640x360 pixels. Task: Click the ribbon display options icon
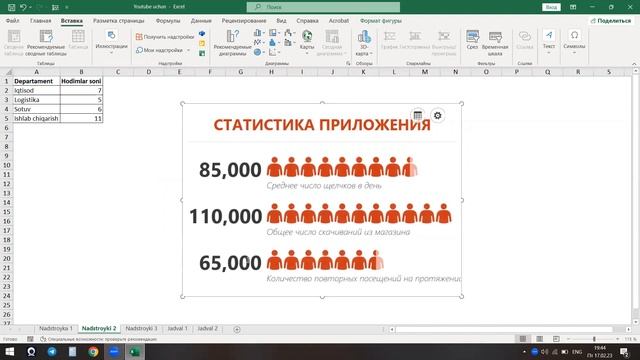click(573, 7)
